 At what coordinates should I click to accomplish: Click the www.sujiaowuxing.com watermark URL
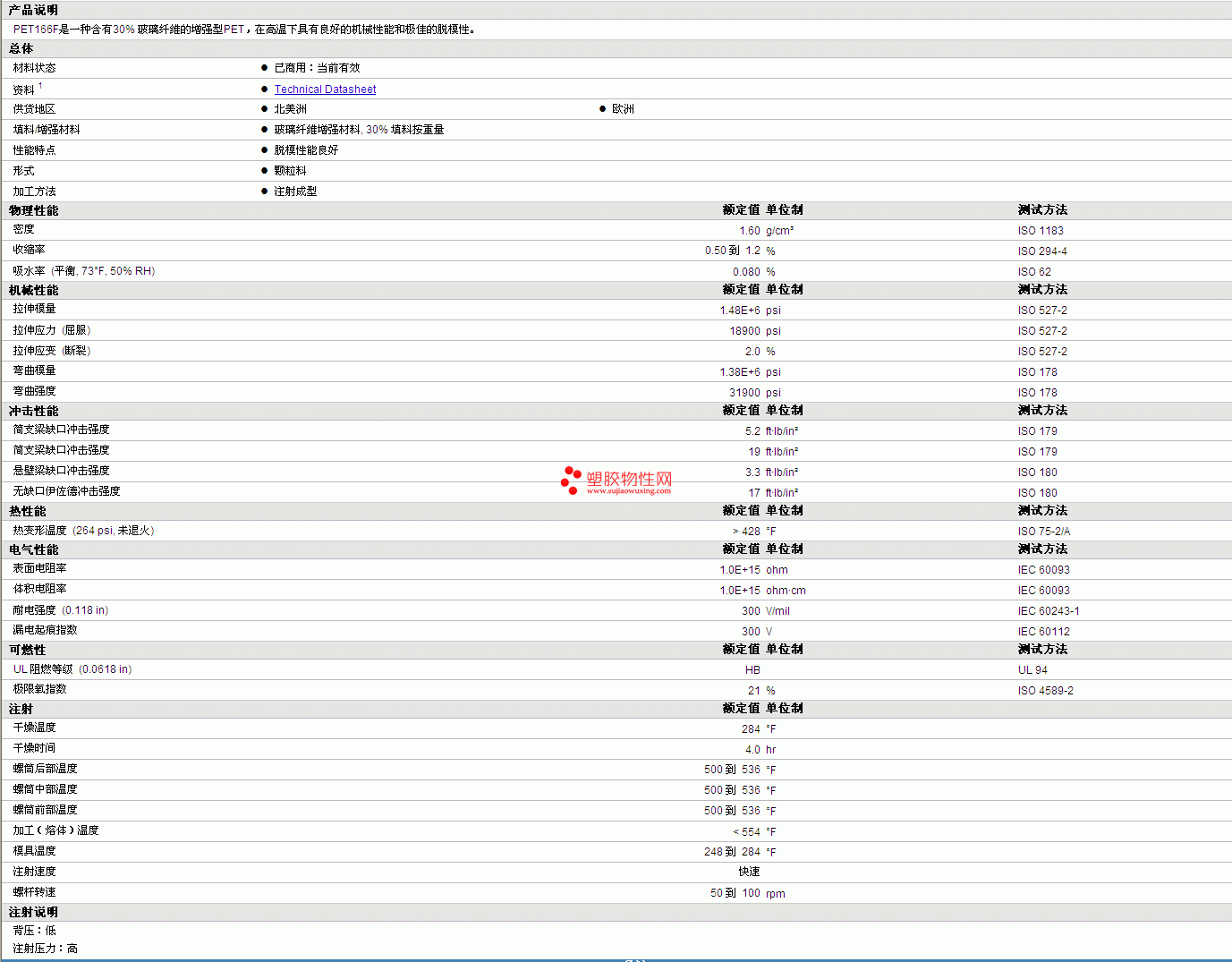coord(628,491)
